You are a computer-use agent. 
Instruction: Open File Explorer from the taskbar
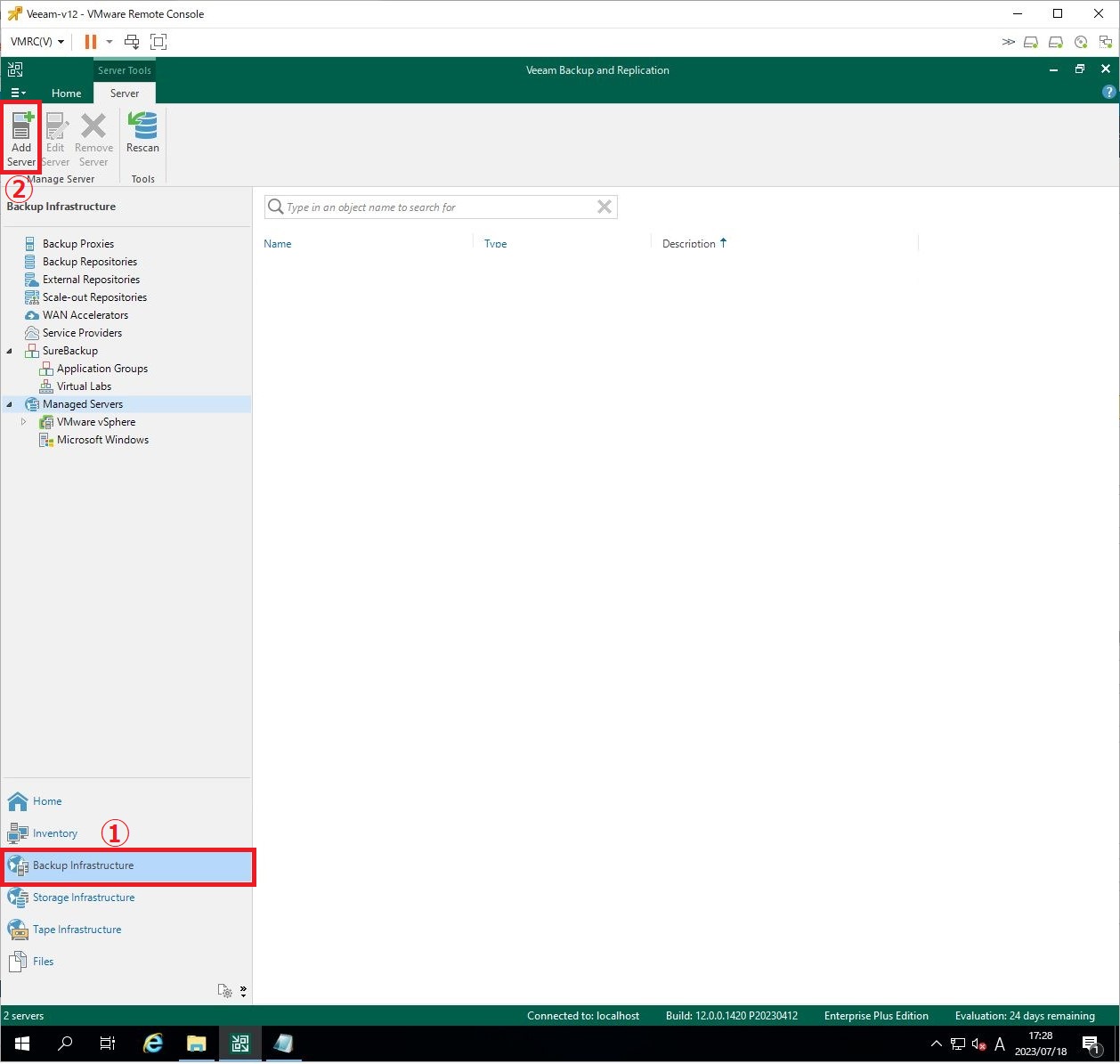[x=197, y=1044]
